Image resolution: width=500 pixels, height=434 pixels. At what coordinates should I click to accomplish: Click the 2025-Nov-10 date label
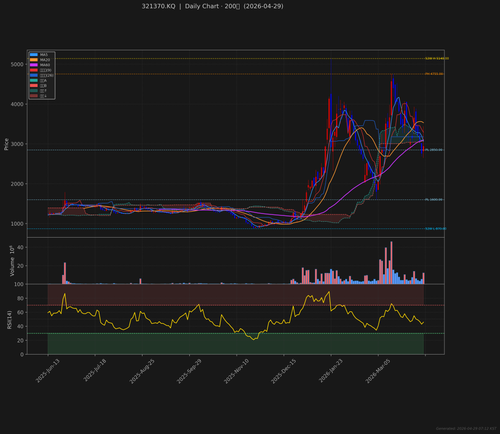(236, 371)
